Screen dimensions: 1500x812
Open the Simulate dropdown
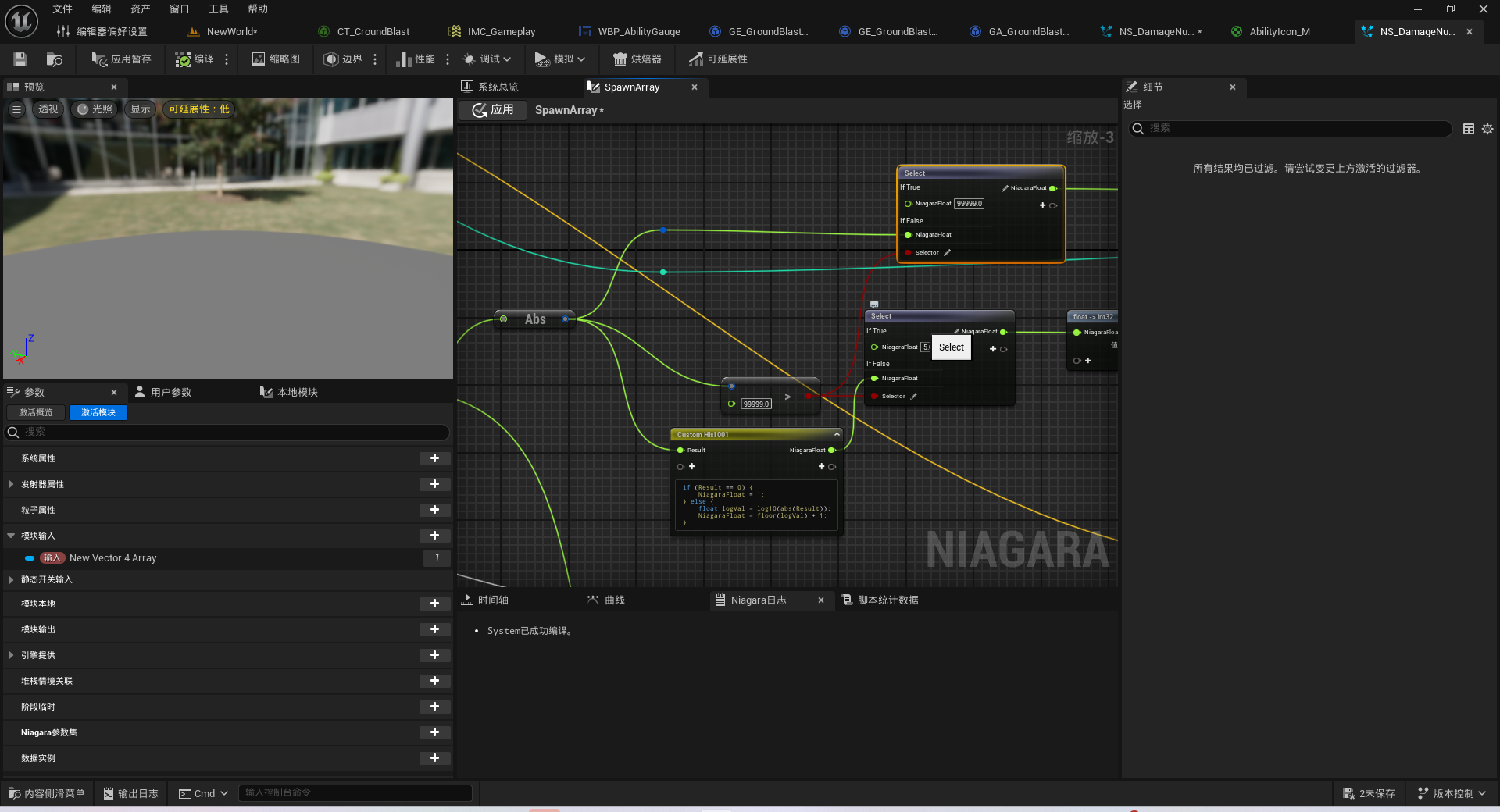pos(560,59)
